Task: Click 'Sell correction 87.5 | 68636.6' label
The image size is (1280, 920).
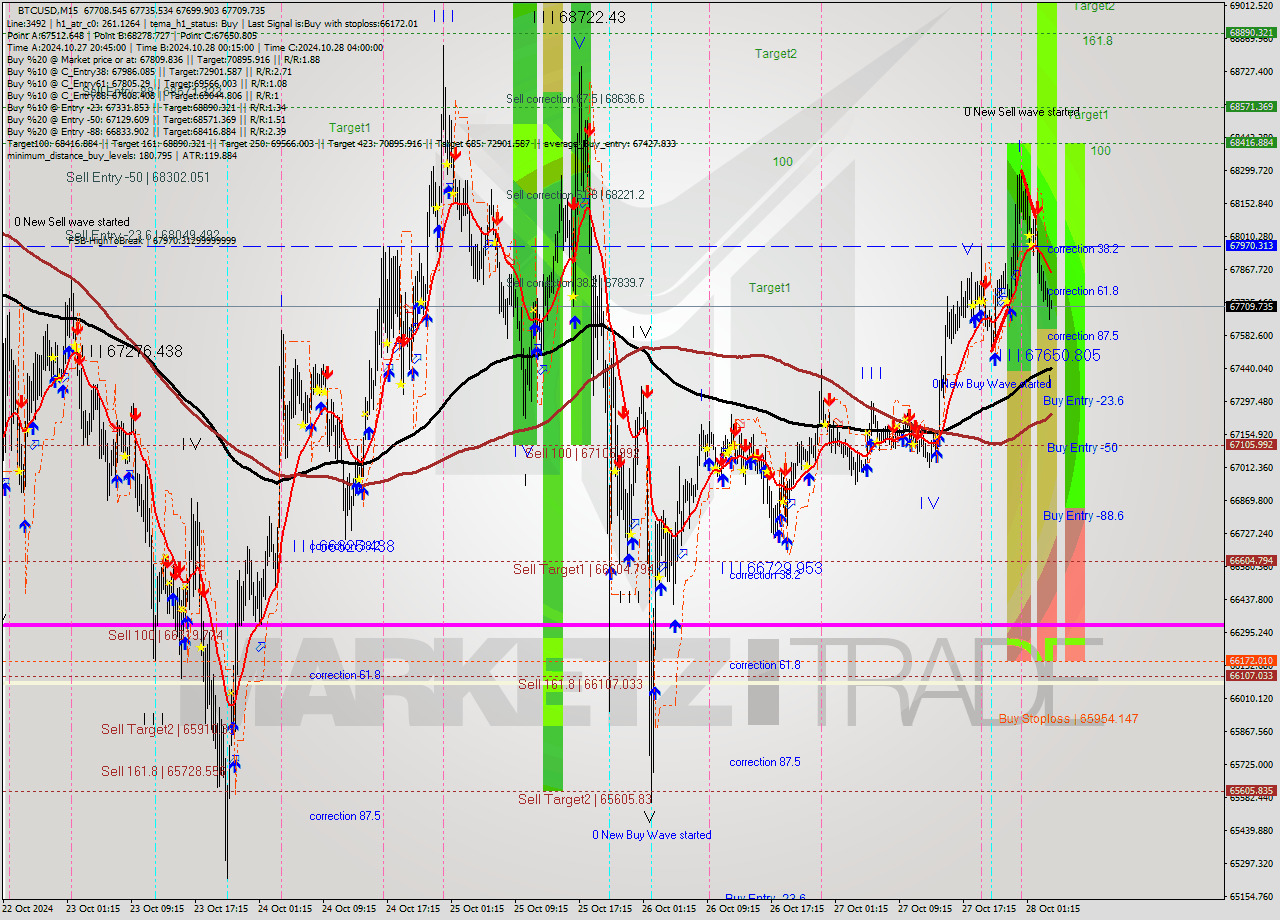Action: 575,99
